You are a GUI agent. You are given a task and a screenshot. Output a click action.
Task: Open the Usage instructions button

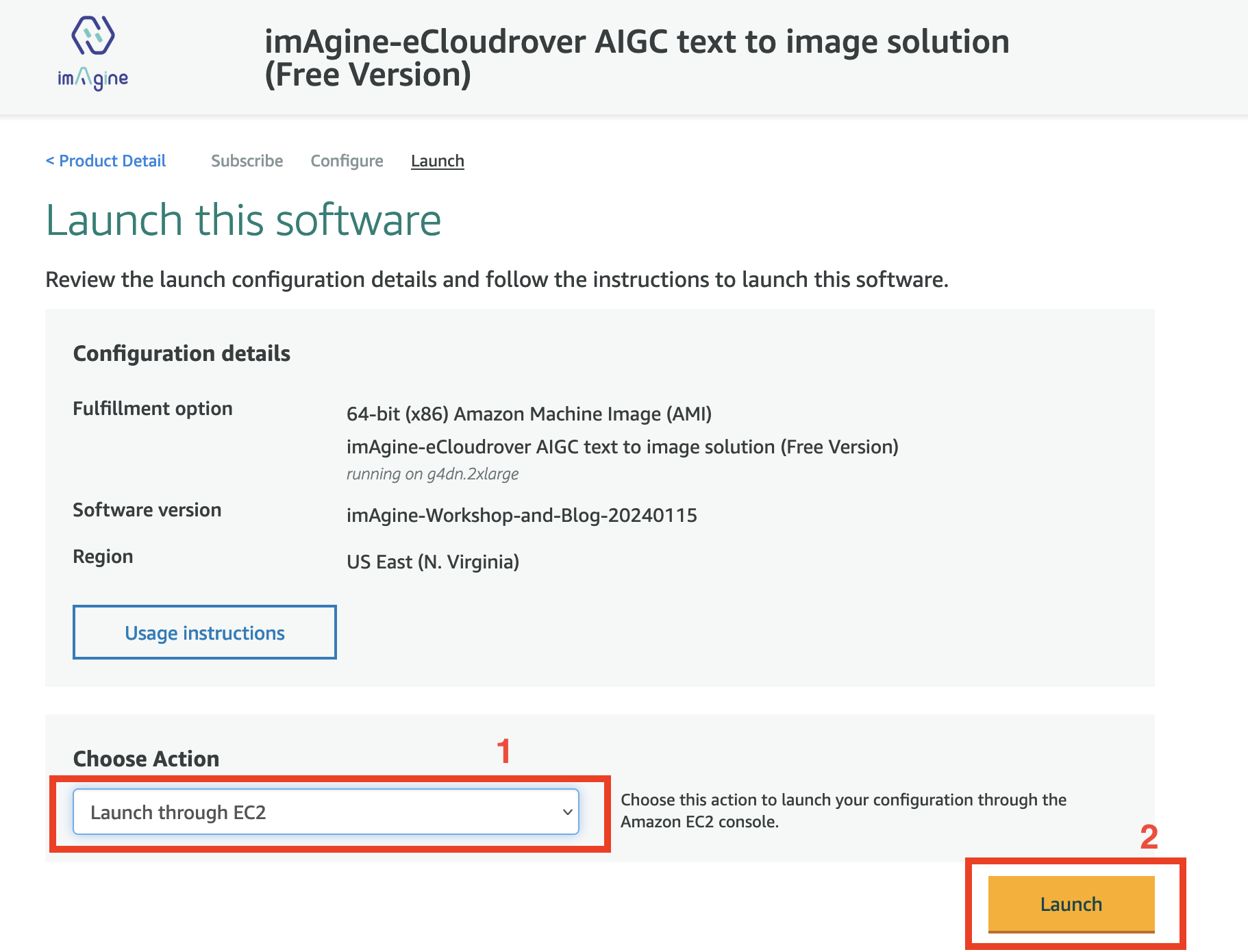click(204, 632)
